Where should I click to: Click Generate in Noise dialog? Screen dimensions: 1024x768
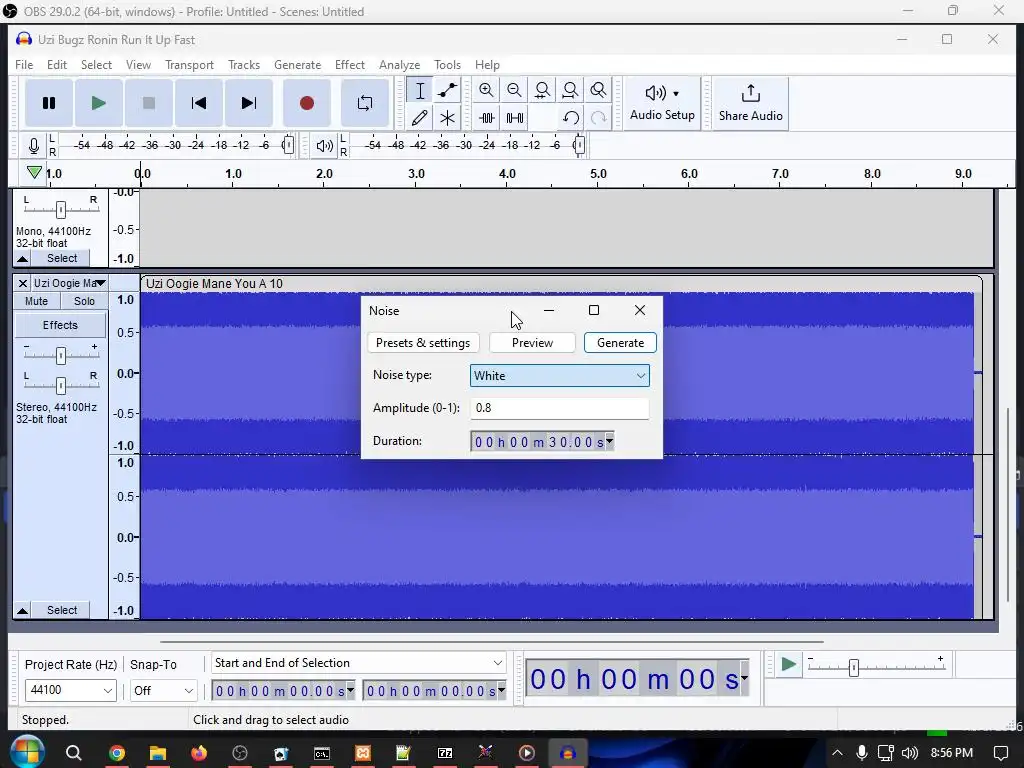pyautogui.click(x=620, y=343)
